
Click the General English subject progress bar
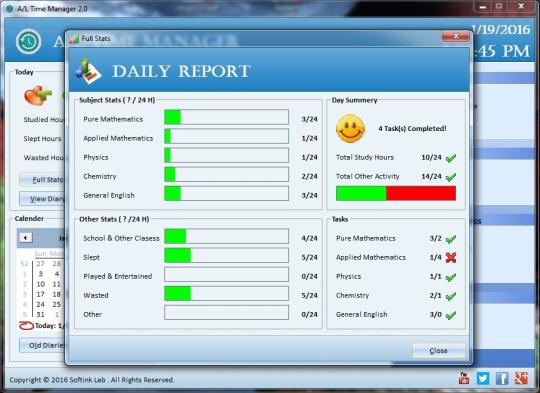[226, 194]
